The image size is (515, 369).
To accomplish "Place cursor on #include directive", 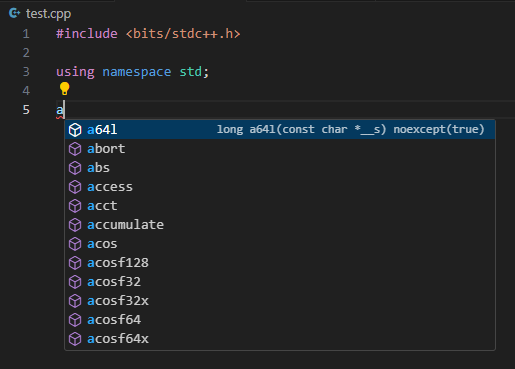I will tap(87, 34).
